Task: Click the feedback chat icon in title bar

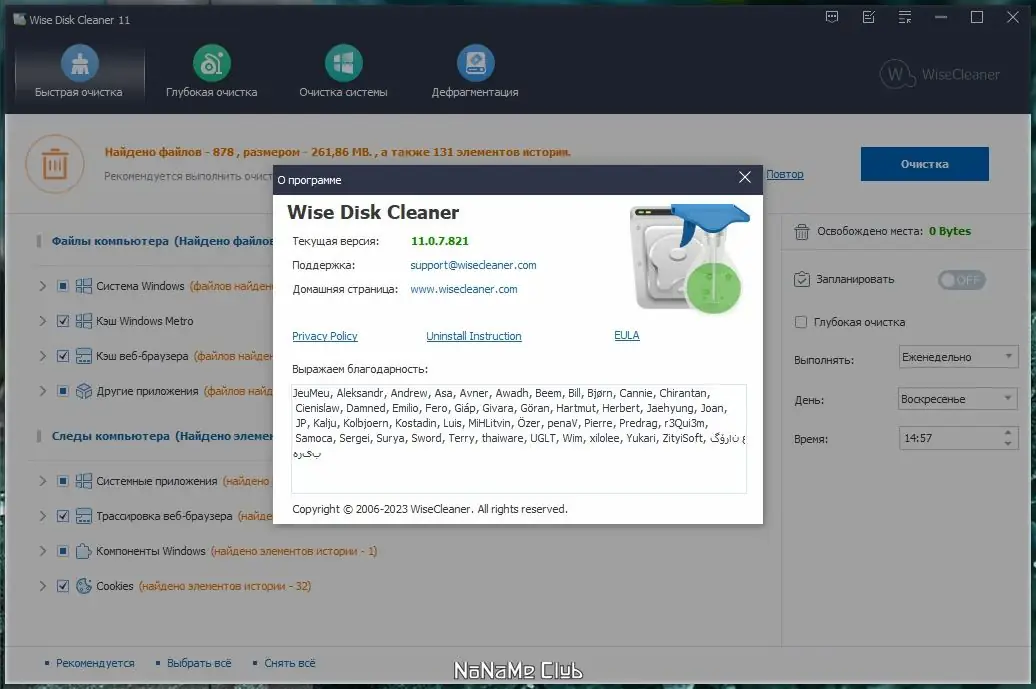Action: 832,17
